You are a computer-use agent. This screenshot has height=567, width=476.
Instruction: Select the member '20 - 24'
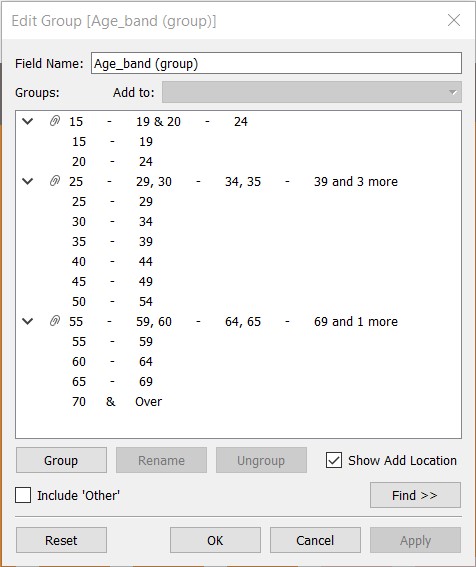coord(112,161)
